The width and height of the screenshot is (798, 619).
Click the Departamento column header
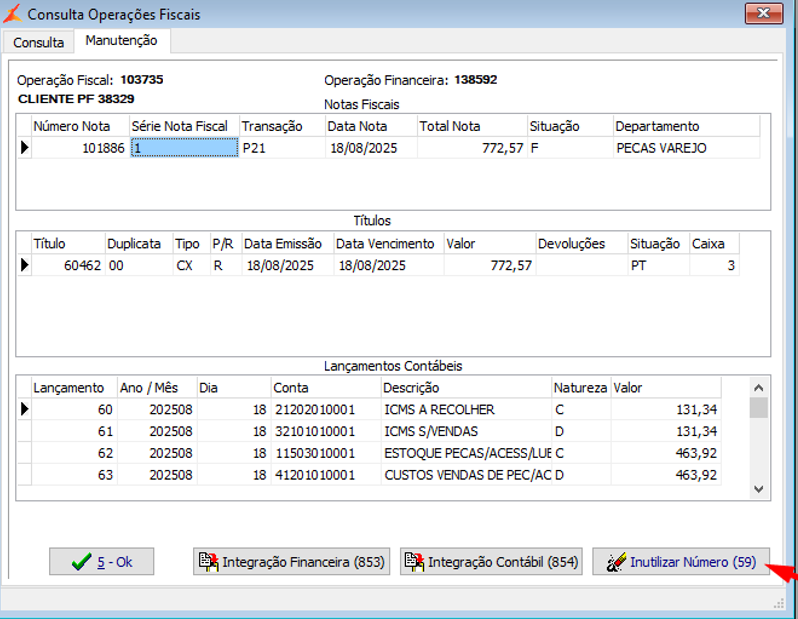click(687, 126)
